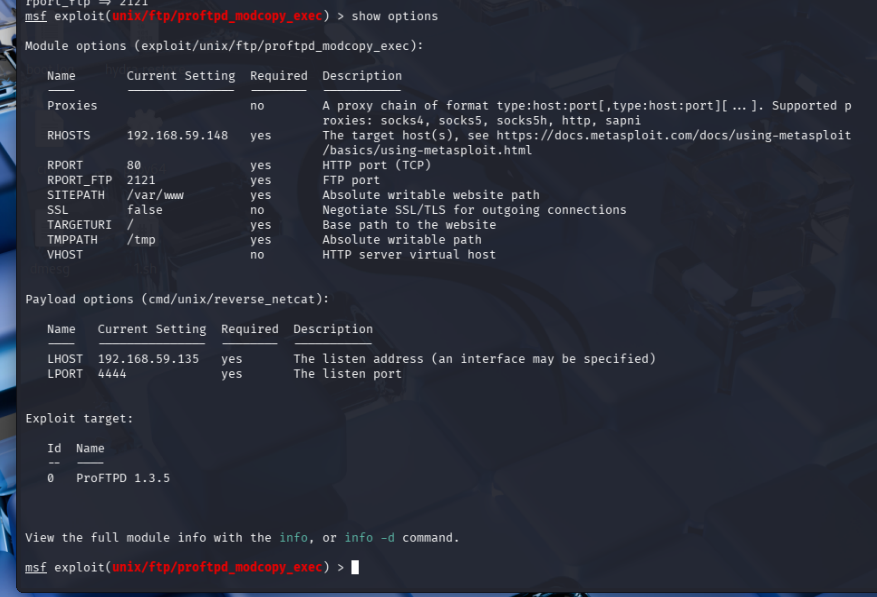Click the LHOST option name
The height and width of the screenshot is (597, 877).
pyautogui.click(x=65, y=359)
